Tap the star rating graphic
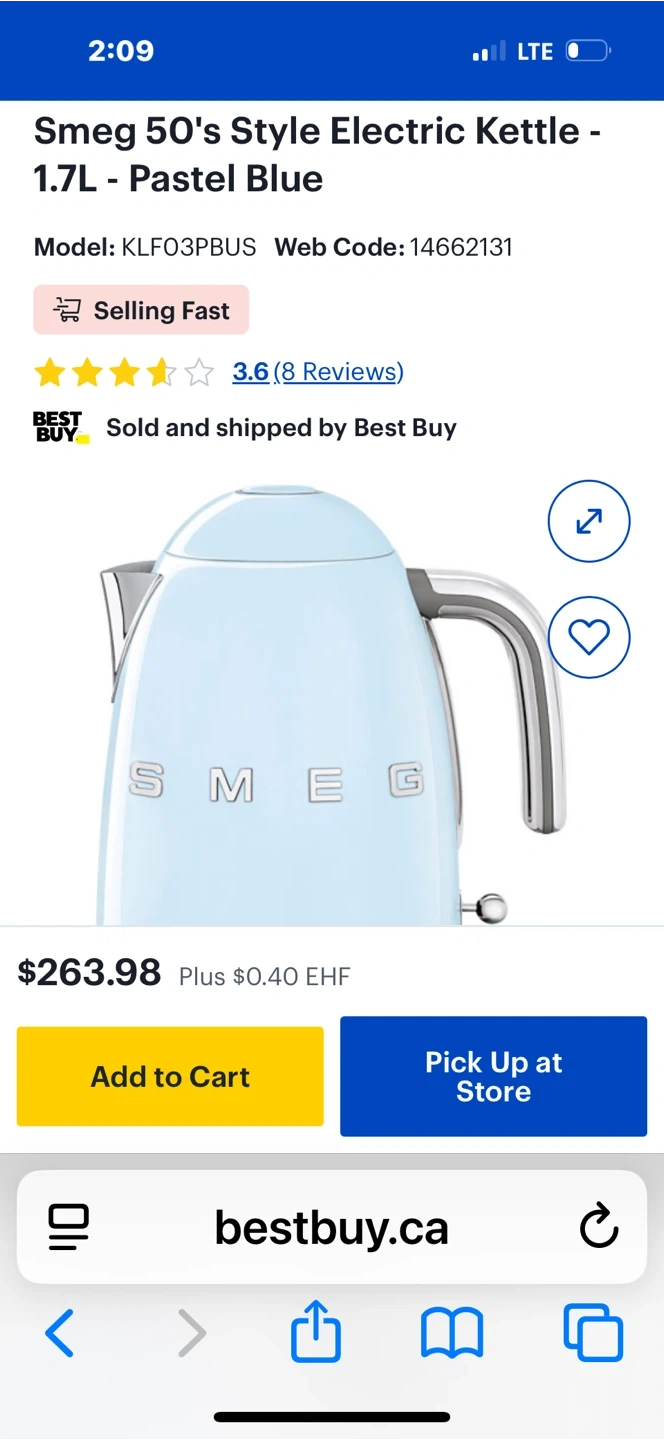This screenshot has width=664, height=1440. (x=124, y=373)
